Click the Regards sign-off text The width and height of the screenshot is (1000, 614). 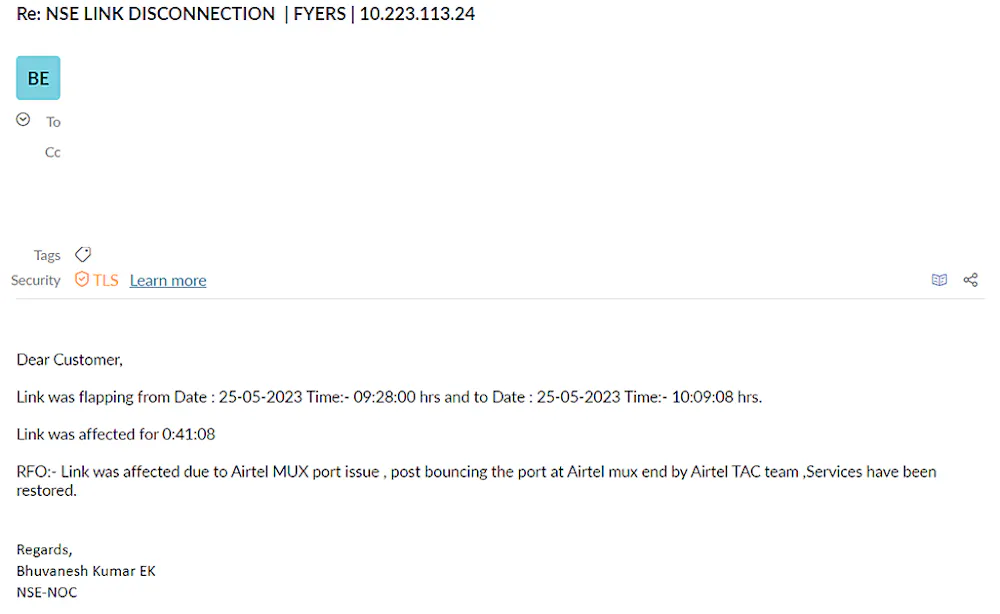click(44, 549)
